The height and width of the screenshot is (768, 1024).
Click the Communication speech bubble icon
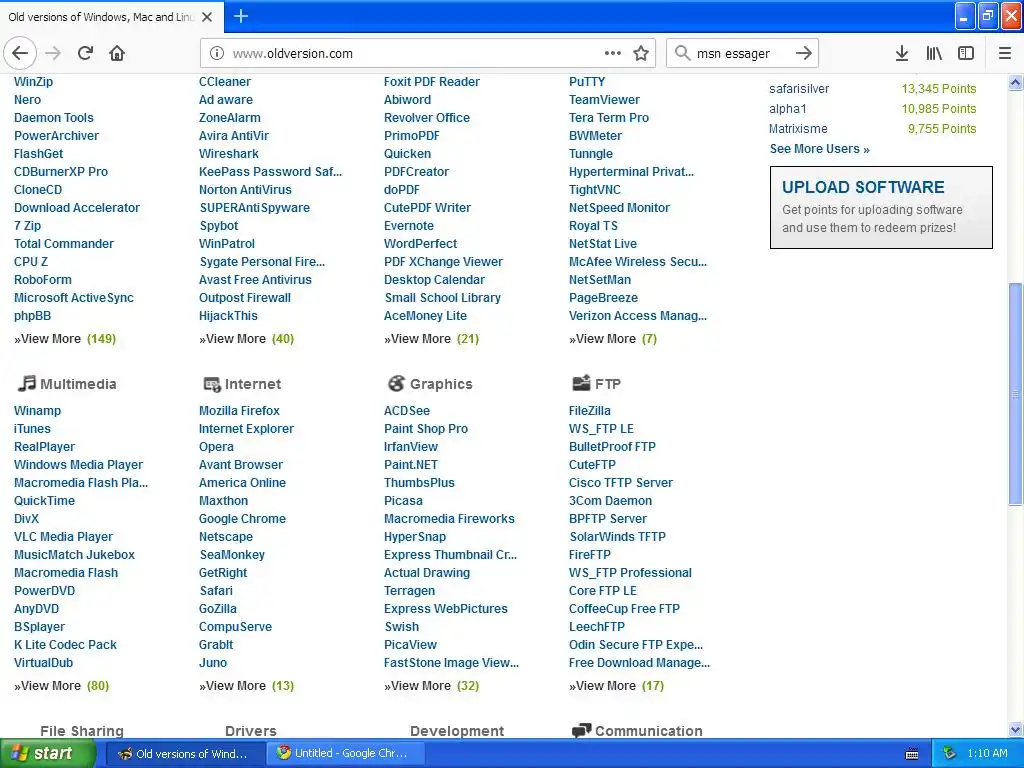pyautogui.click(x=581, y=731)
